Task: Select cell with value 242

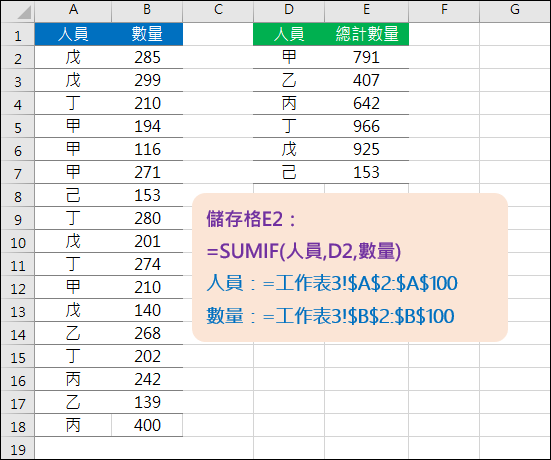Action: (x=147, y=379)
